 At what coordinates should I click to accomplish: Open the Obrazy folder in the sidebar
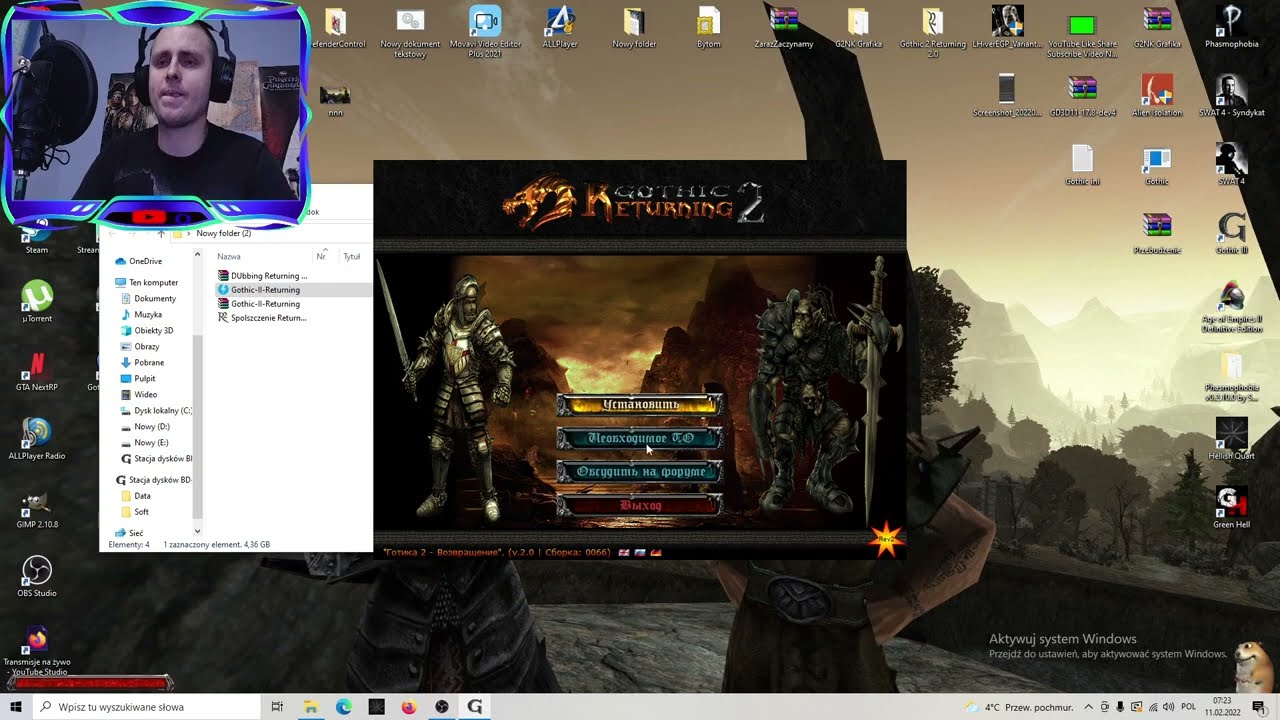pos(140,347)
